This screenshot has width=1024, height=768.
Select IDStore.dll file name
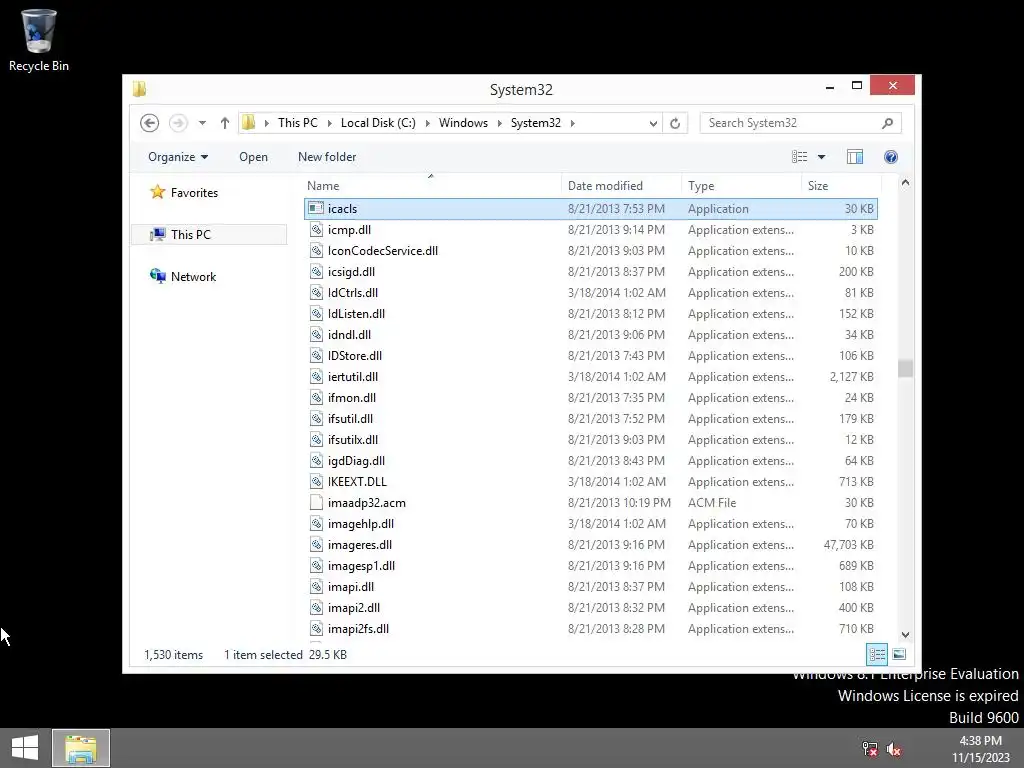355,355
